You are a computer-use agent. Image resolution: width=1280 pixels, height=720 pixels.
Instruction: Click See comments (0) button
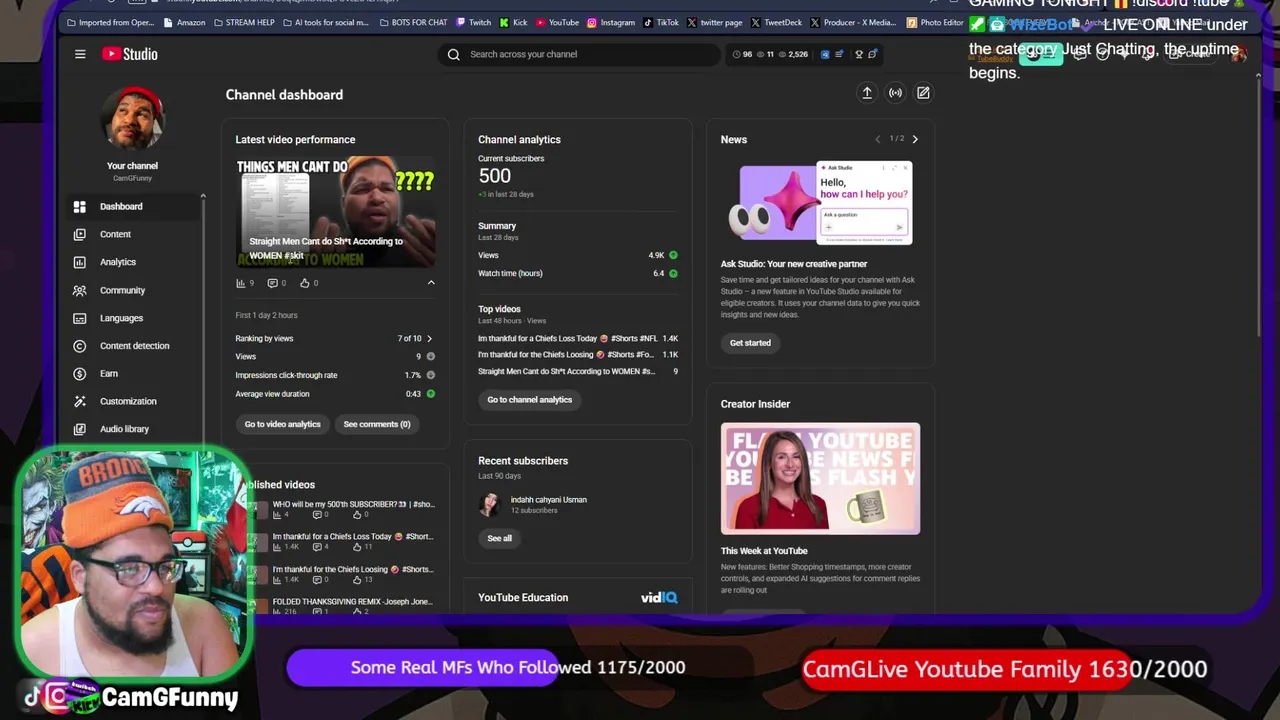point(377,424)
